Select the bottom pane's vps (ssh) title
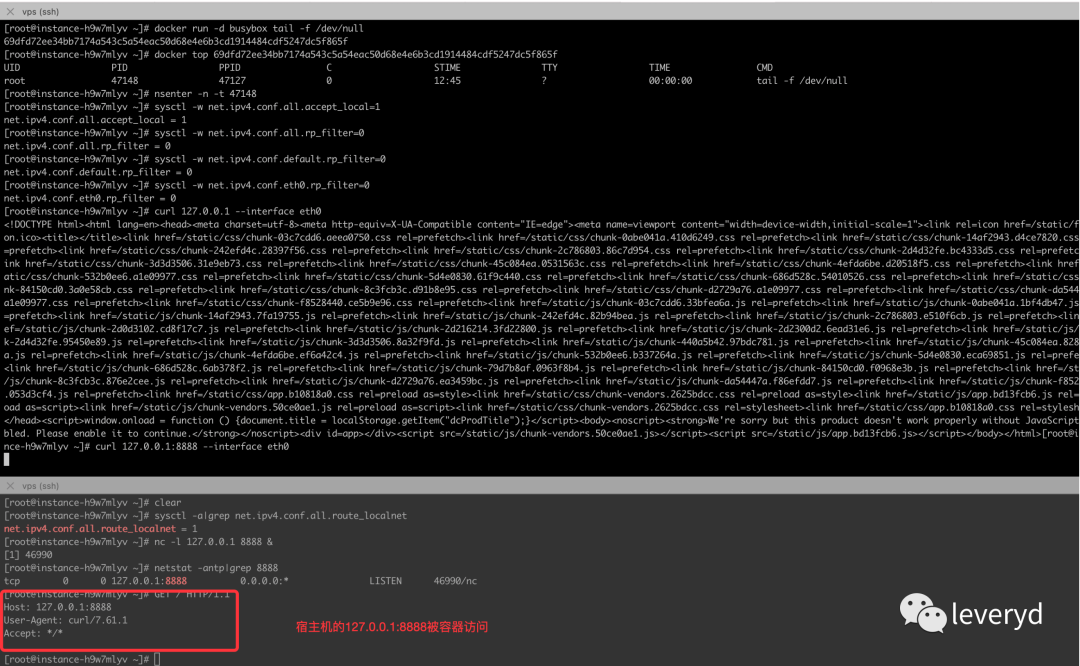This screenshot has height=666, width=1080. tap(41, 486)
